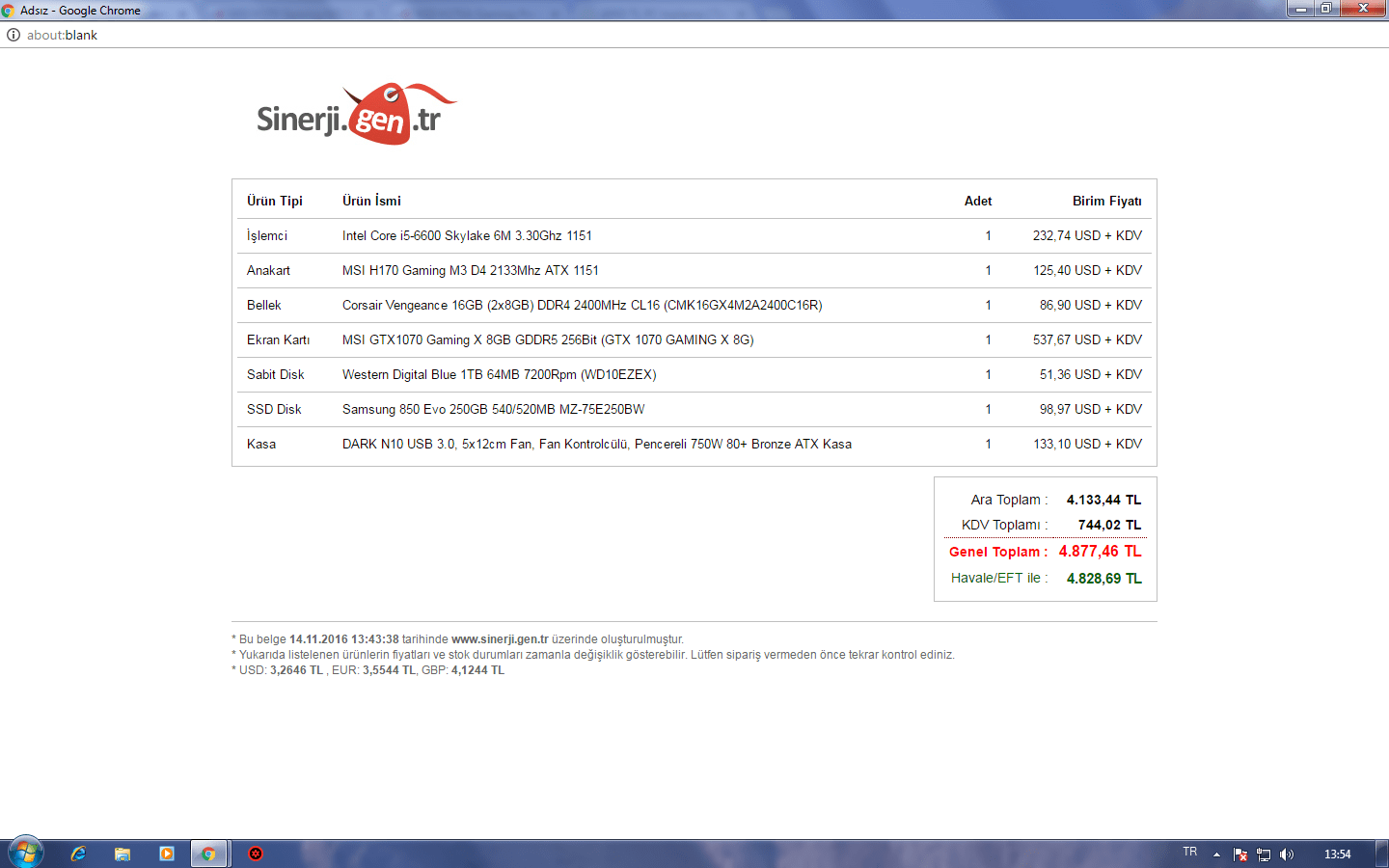Open Windows Media Player taskbar icon
Viewport: 1389px width, 868px height.
pyautogui.click(x=167, y=854)
